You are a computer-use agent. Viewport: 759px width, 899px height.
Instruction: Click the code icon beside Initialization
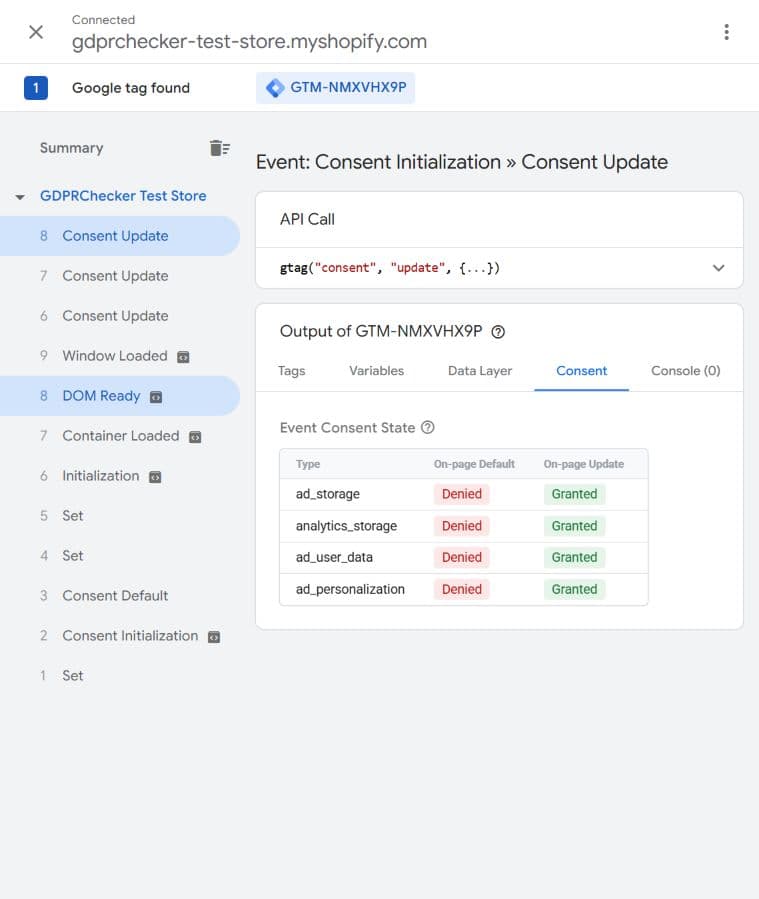(x=155, y=477)
